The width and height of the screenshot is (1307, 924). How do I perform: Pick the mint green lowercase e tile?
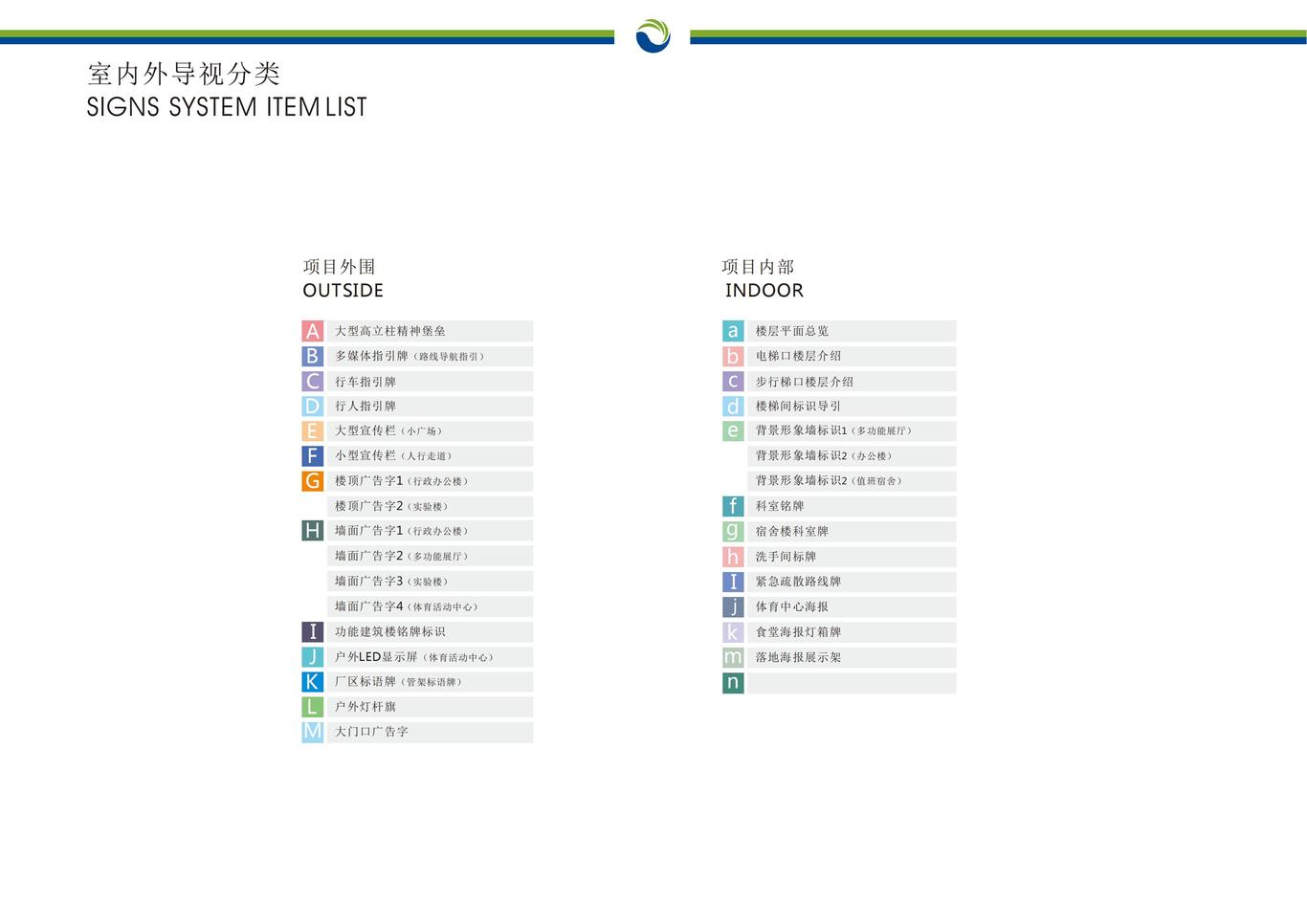coord(733,430)
